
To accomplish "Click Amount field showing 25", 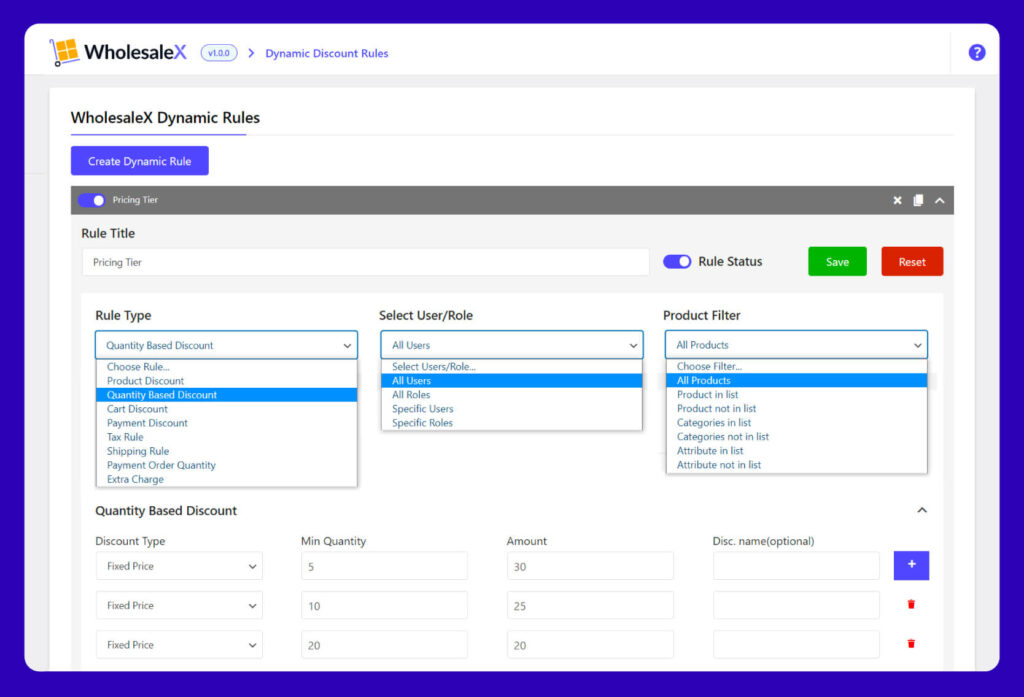I will pyautogui.click(x=590, y=605).
